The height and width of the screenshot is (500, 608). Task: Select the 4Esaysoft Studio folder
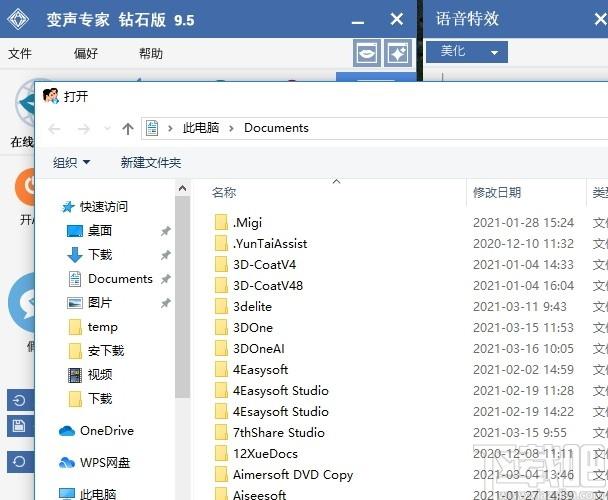pyautogui.click(x=271, y=411)
